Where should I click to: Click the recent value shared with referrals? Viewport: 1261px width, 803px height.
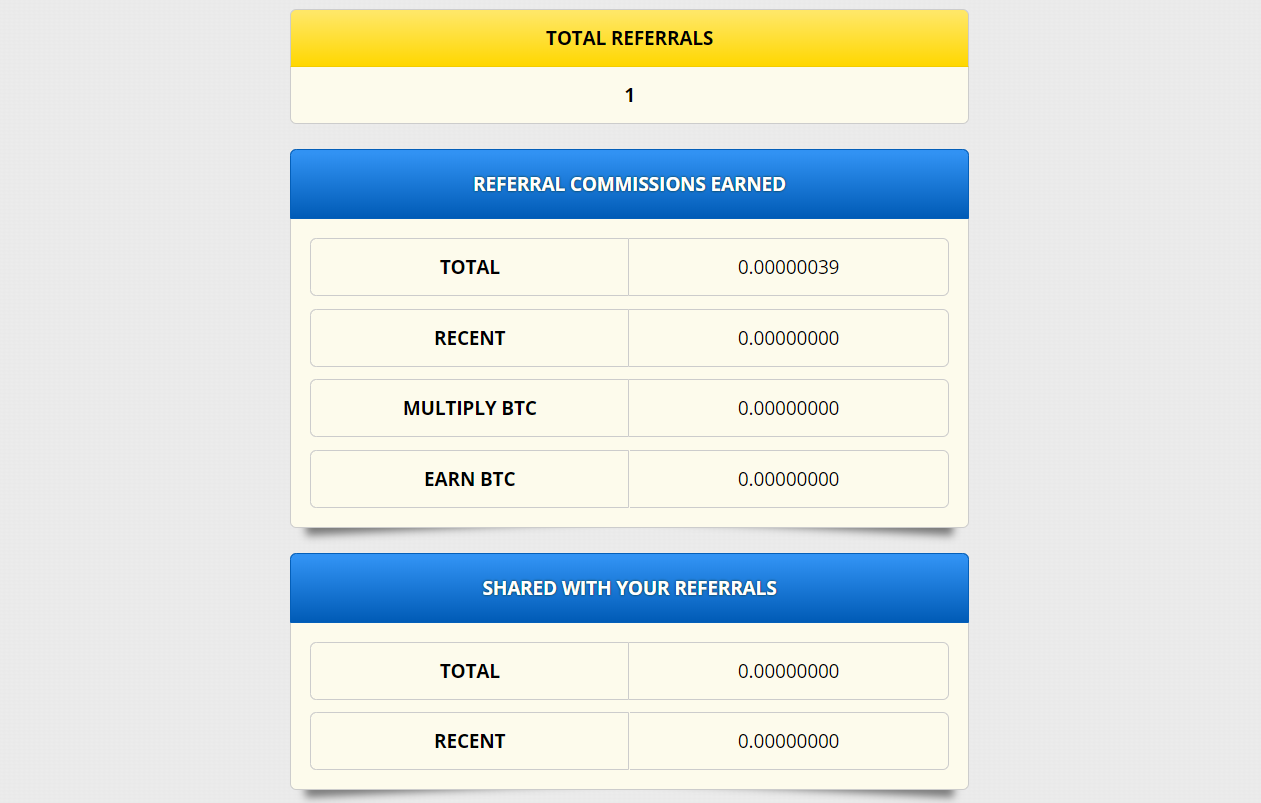[x=788, y=741]
